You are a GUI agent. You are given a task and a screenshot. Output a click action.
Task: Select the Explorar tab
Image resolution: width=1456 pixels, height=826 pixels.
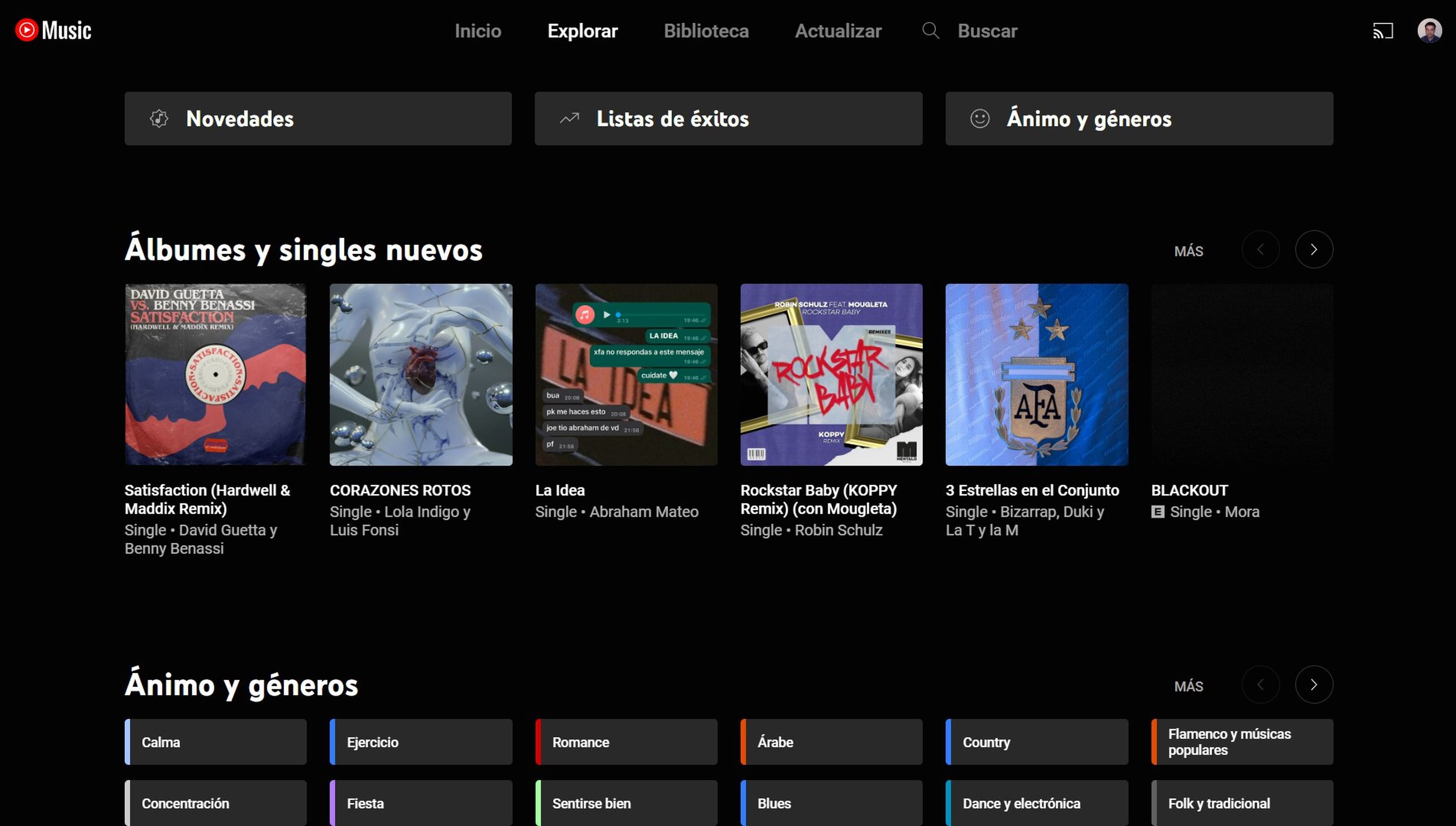[582, 31]
